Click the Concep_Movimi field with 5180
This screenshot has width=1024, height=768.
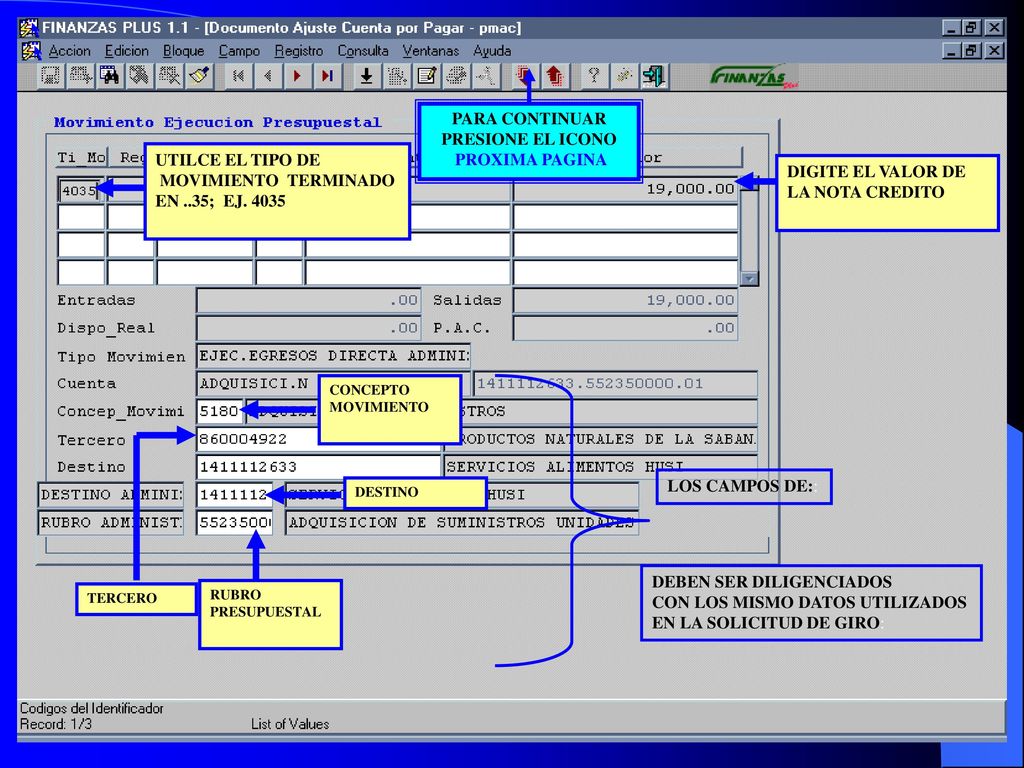click(x=219, y=411)
